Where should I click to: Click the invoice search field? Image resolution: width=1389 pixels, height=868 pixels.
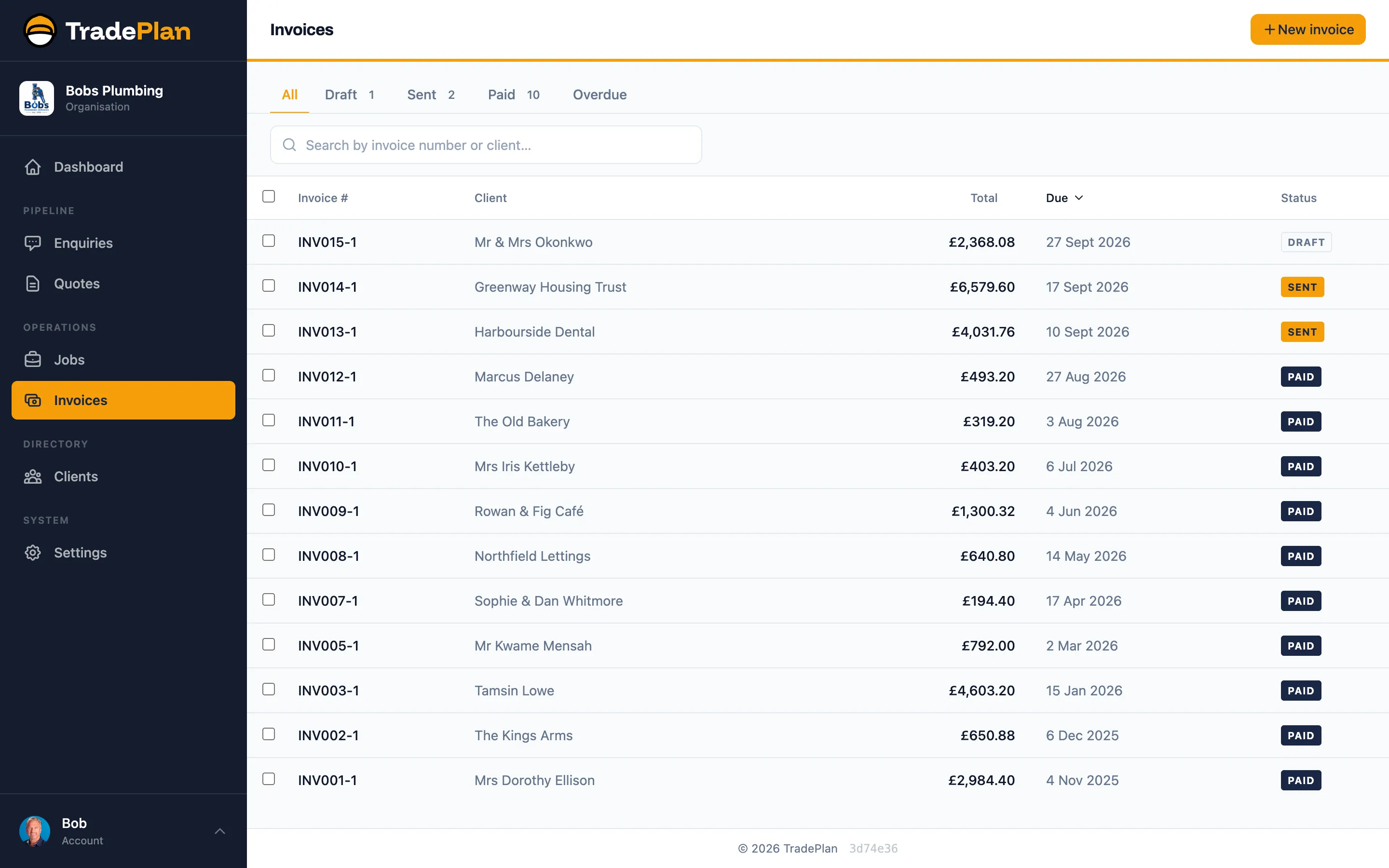[x=486, y=145]
